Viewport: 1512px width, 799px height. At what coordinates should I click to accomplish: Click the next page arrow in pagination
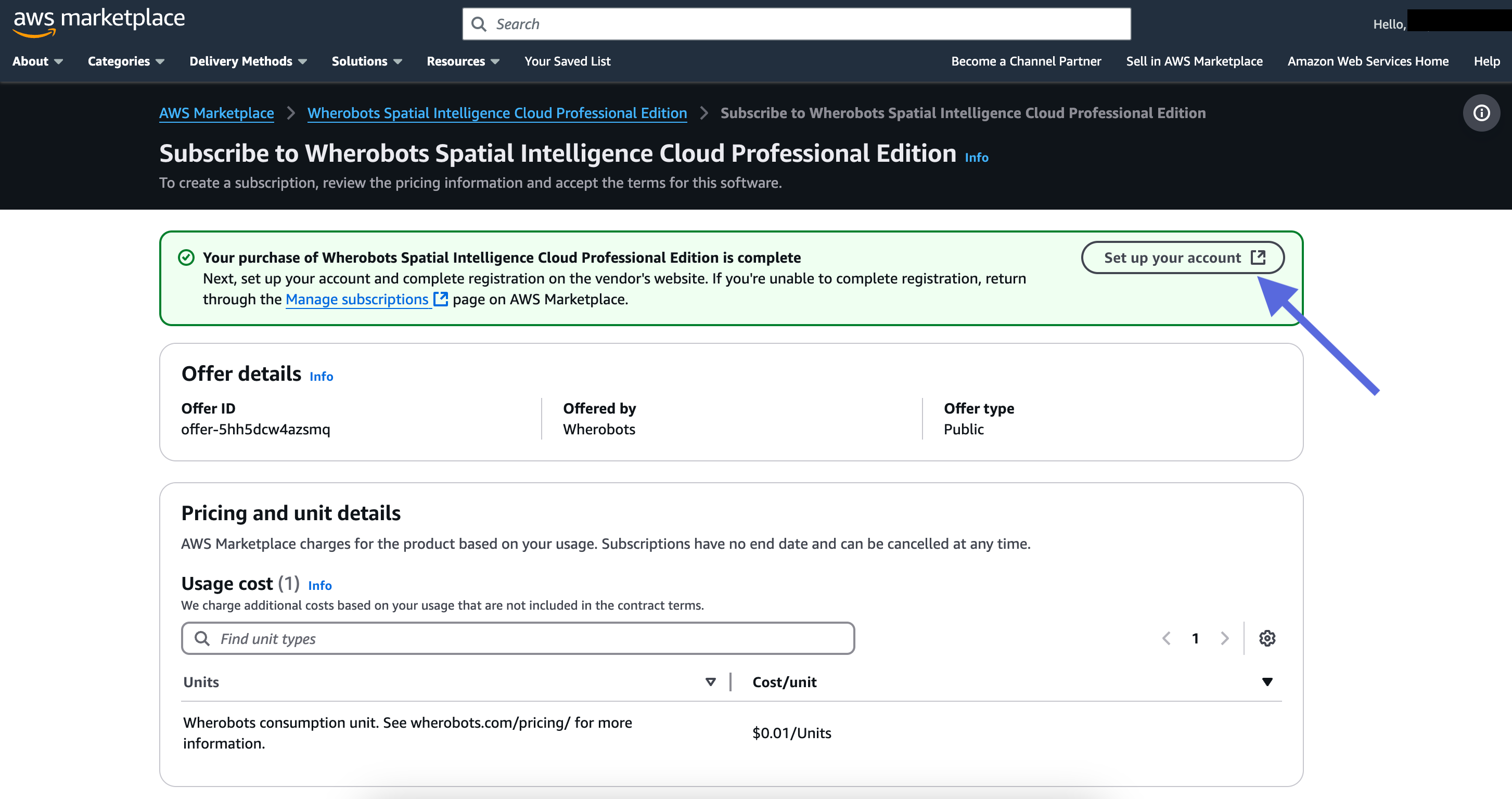click(1224, 638)
